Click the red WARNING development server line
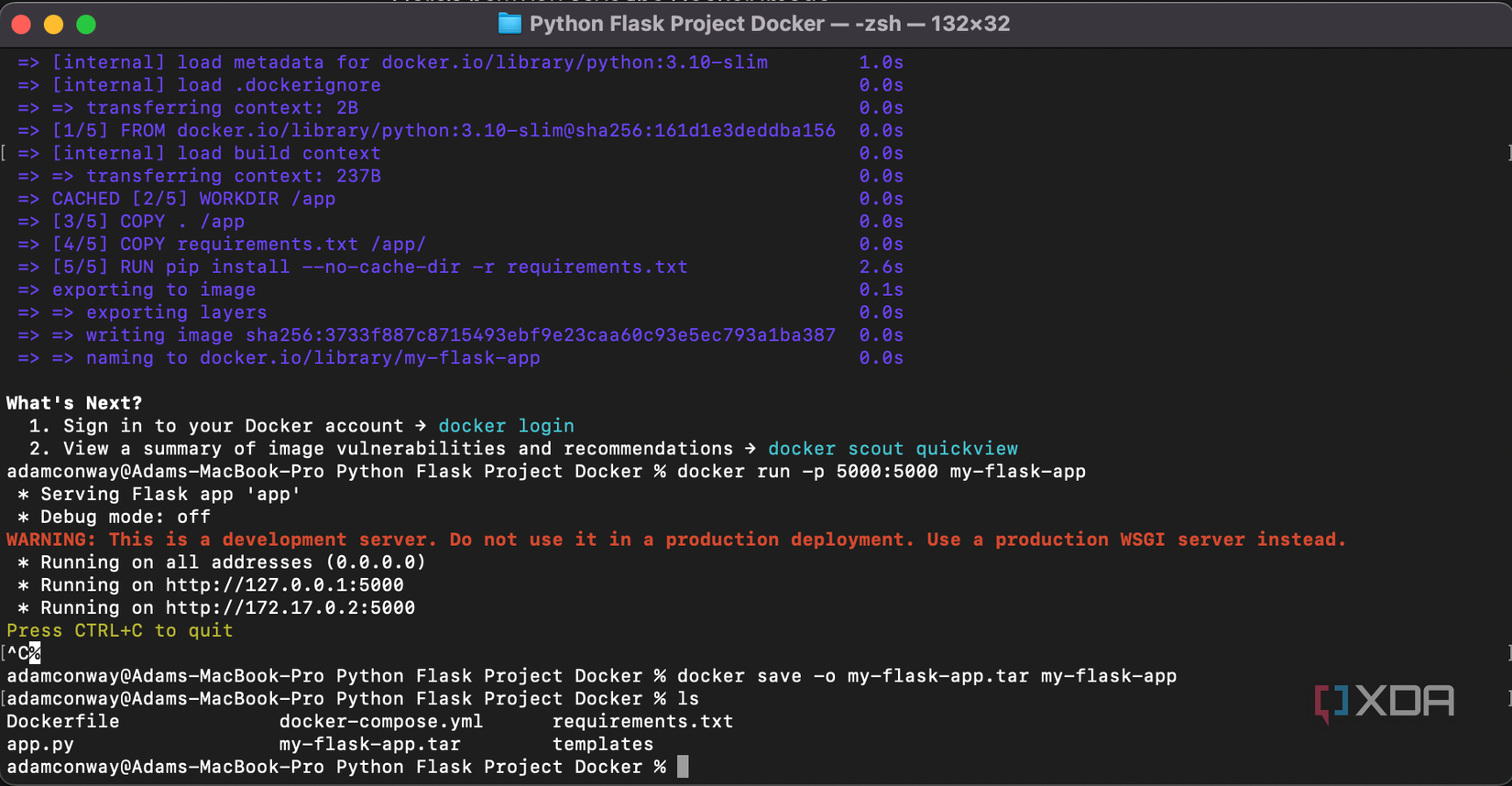This screenshot has height=786, width=1512. coord(676,540)
